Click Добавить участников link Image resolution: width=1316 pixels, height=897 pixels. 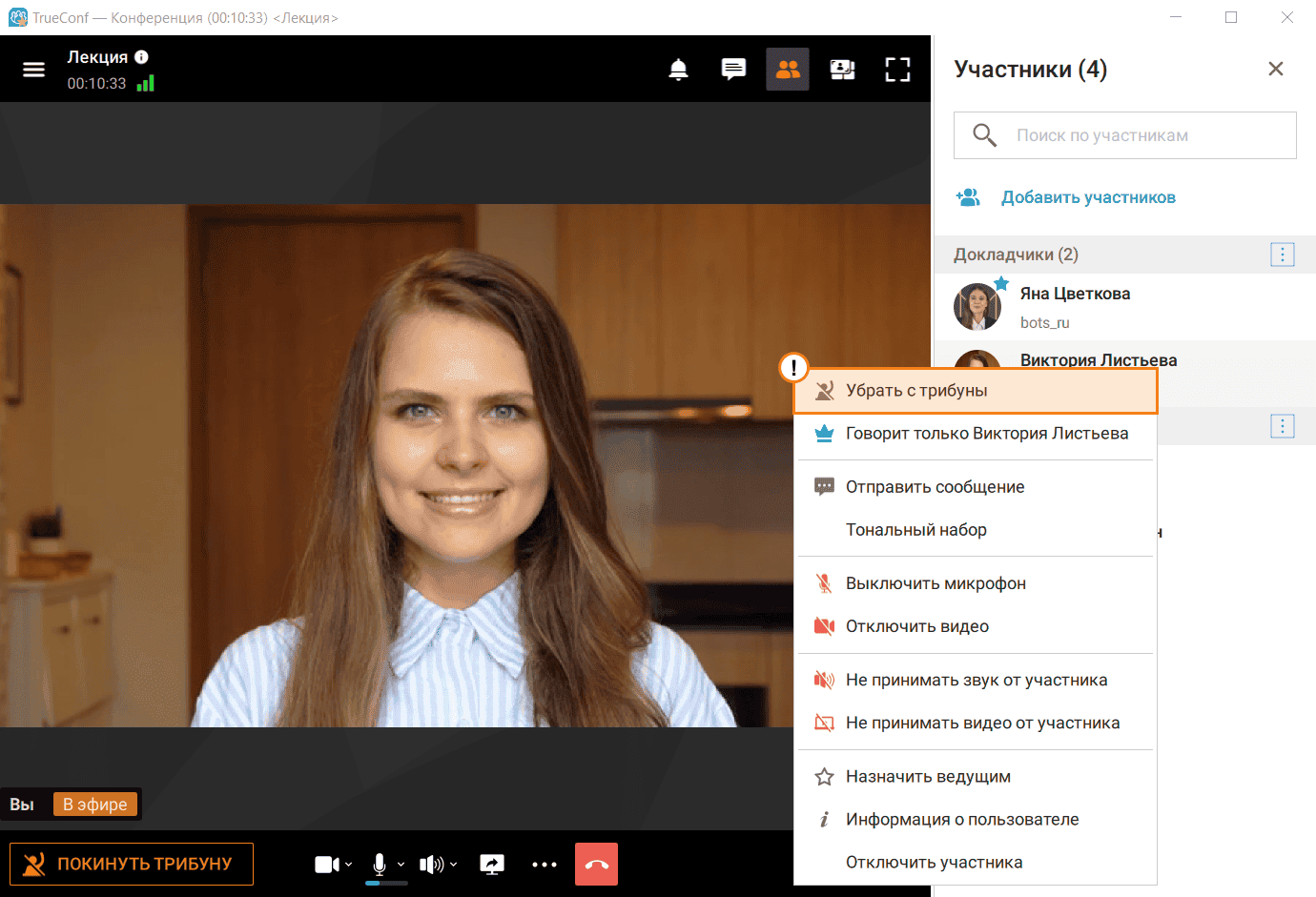(1088, 197)
